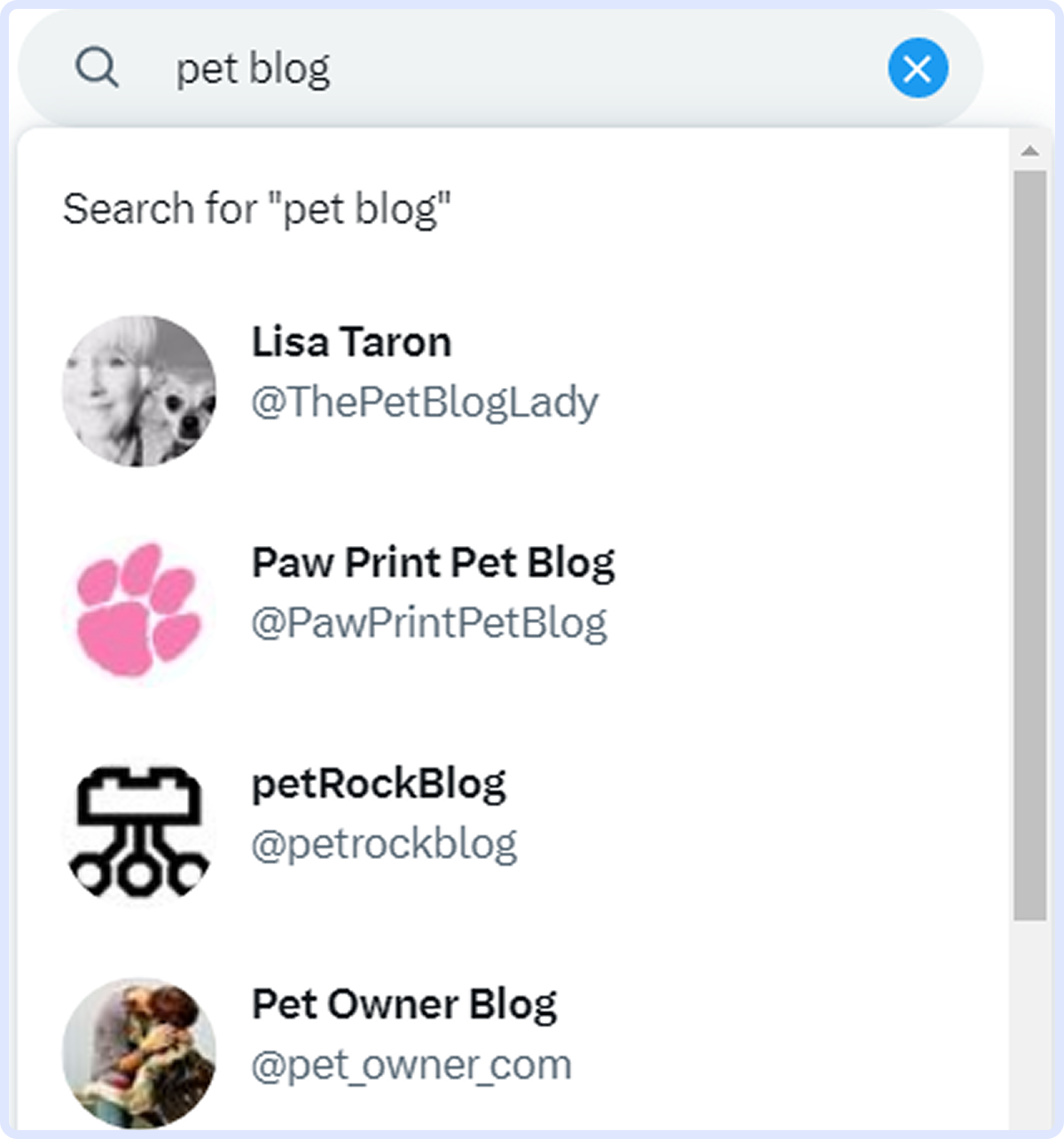Click the scrollbar up arrow

1029,151
